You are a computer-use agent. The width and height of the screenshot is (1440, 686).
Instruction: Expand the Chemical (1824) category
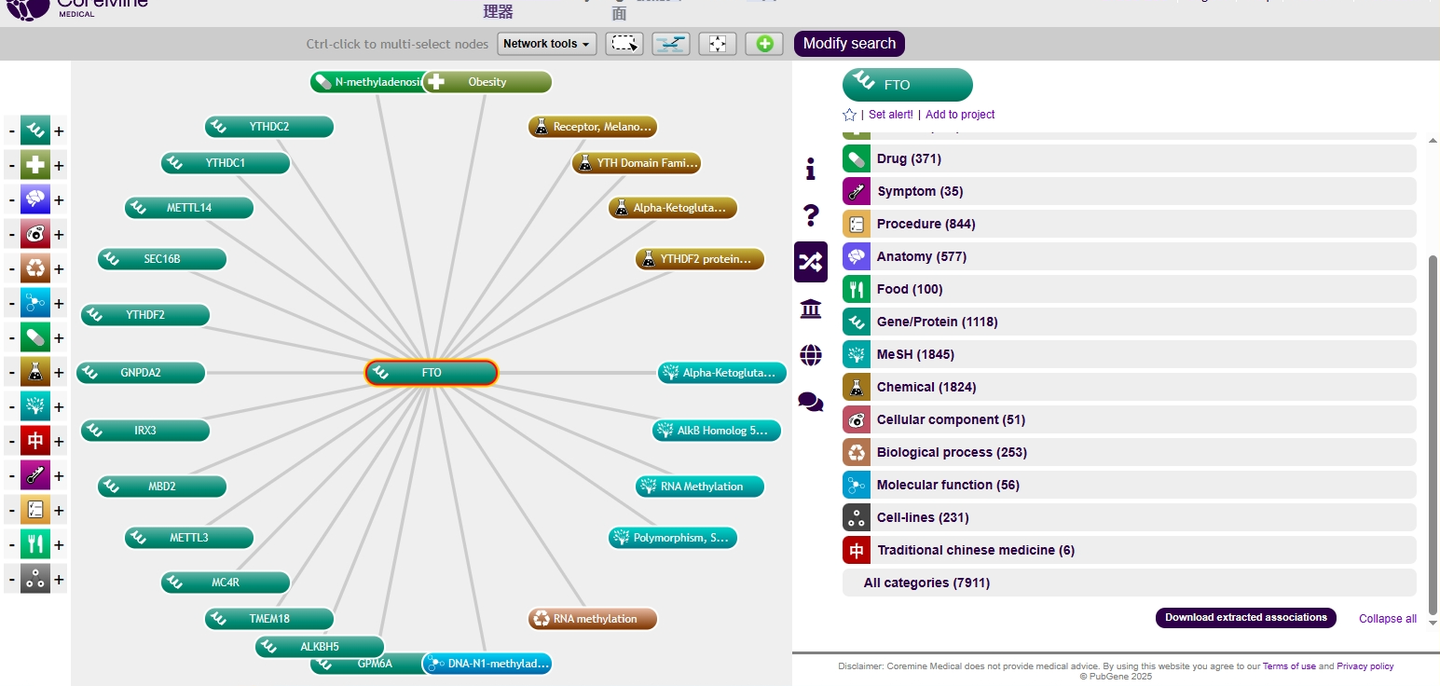pyautogui.click(x=1129, y=387)
